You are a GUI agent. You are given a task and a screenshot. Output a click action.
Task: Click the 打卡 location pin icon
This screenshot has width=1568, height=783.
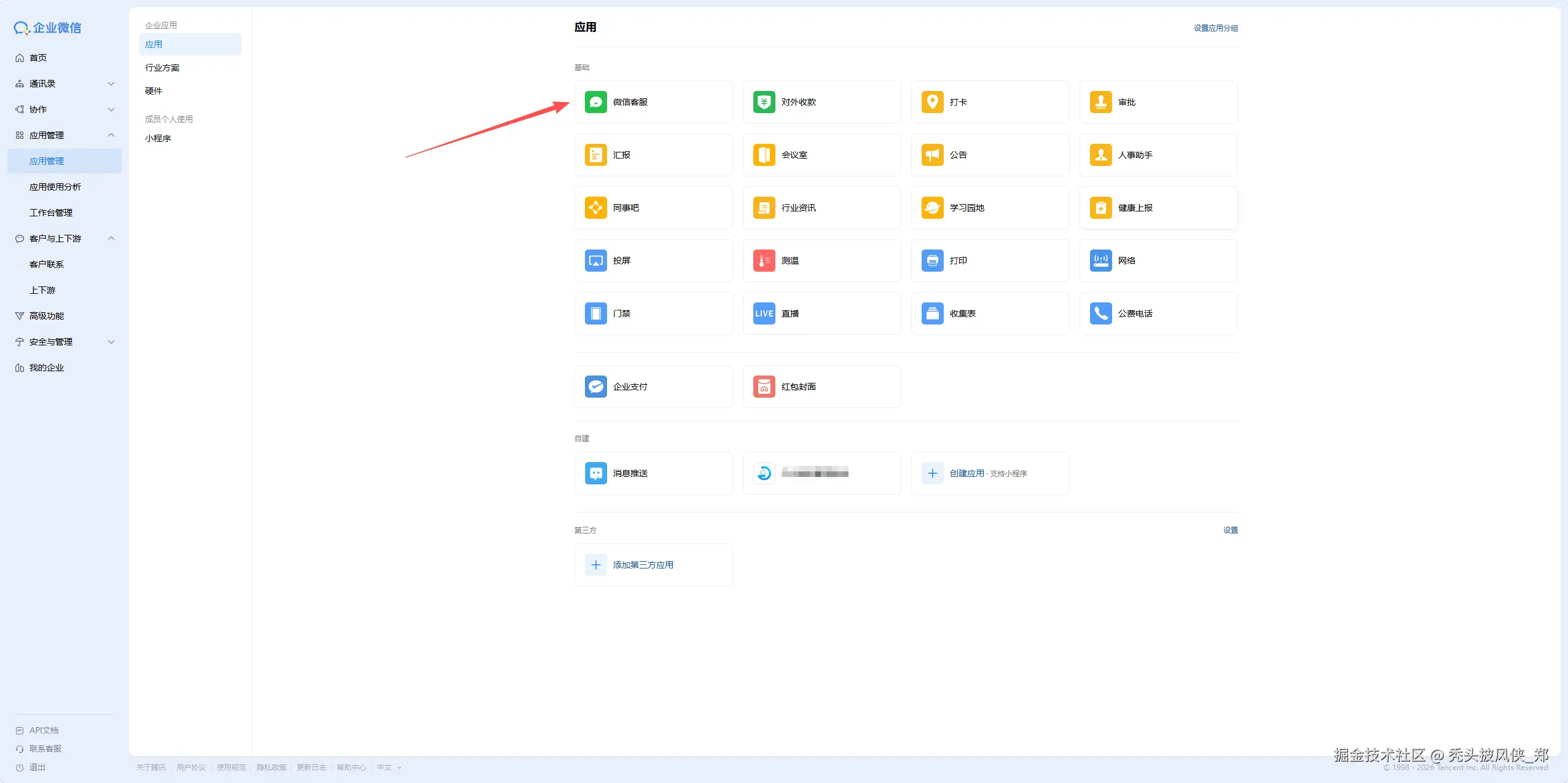tap(932, 102)
